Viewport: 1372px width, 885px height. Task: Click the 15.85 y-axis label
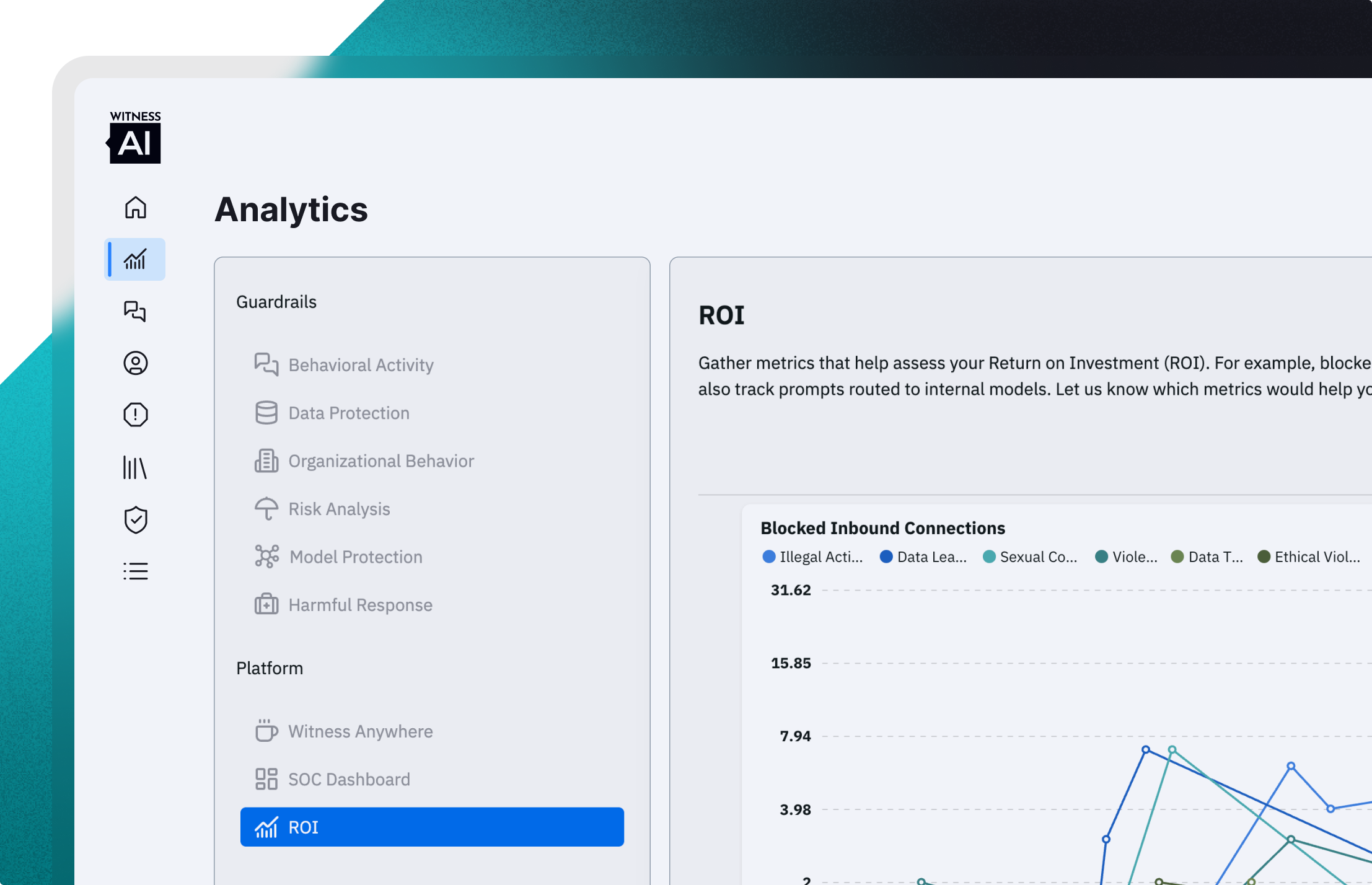pyautogui.click(x=791, y=663)
